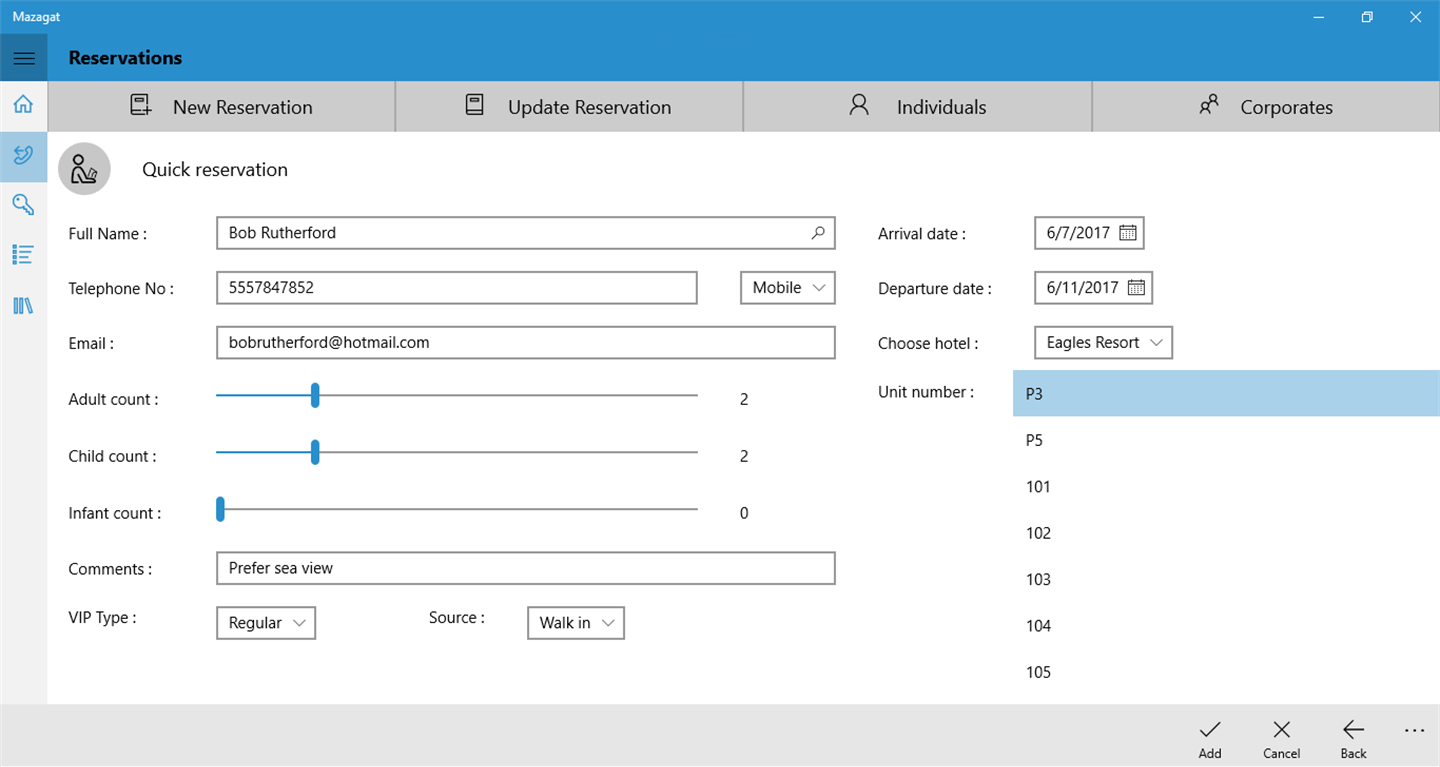Screen dimensions: 1440x767
Task: Switch to the Update Reservation tab
Action: coord(569,107)
